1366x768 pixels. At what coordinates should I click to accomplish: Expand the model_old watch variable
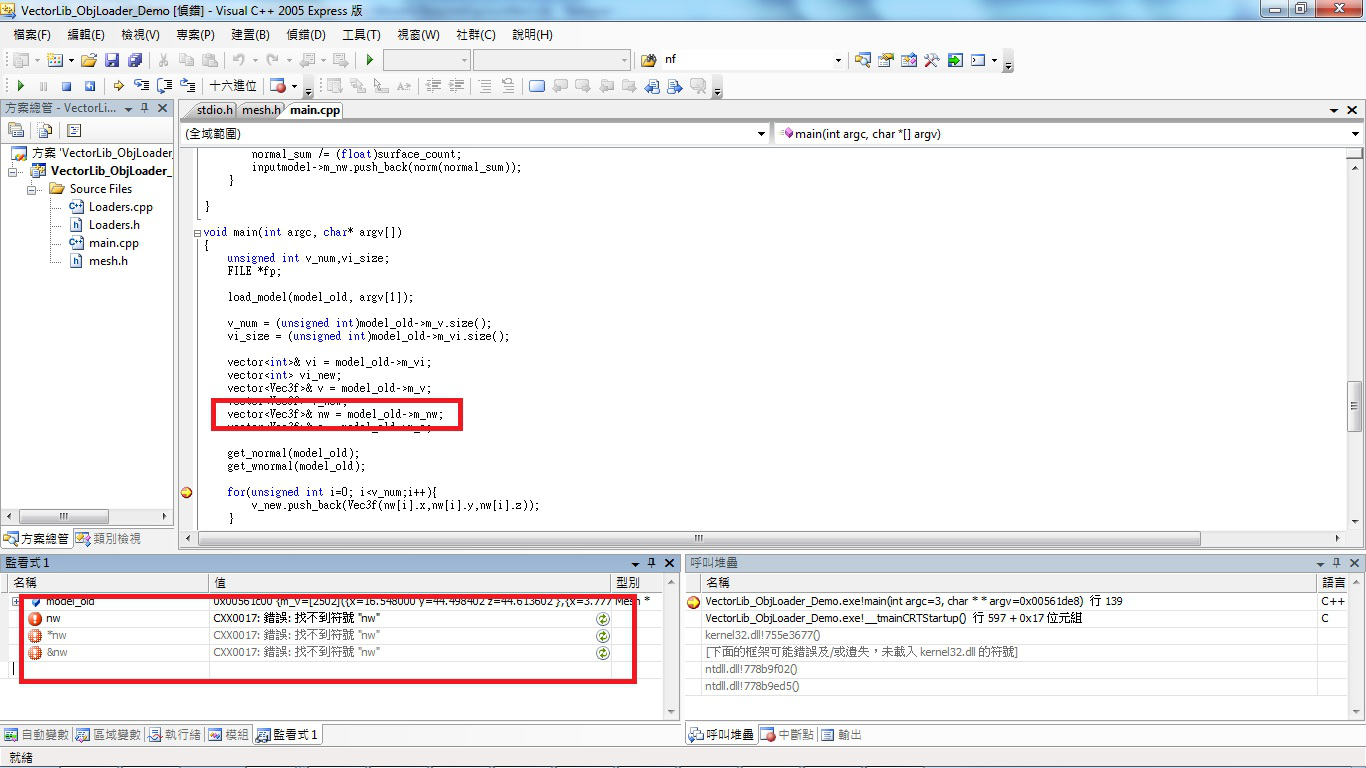[x=16, y=601]
